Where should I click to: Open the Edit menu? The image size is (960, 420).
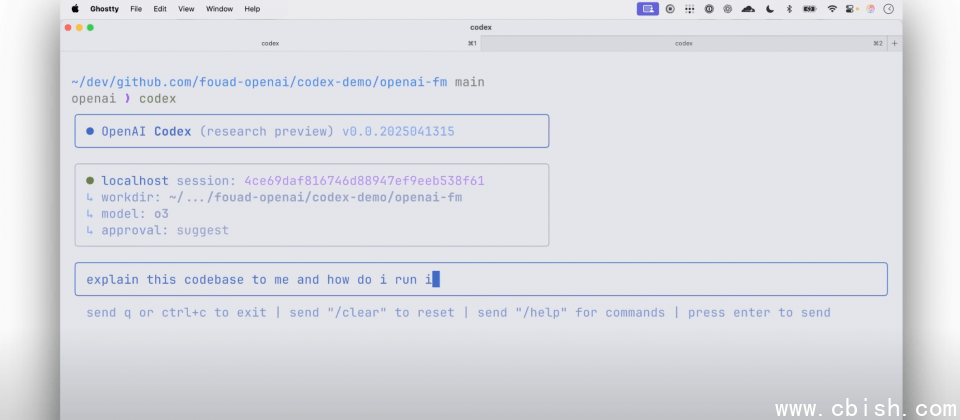tap(160, 9)
